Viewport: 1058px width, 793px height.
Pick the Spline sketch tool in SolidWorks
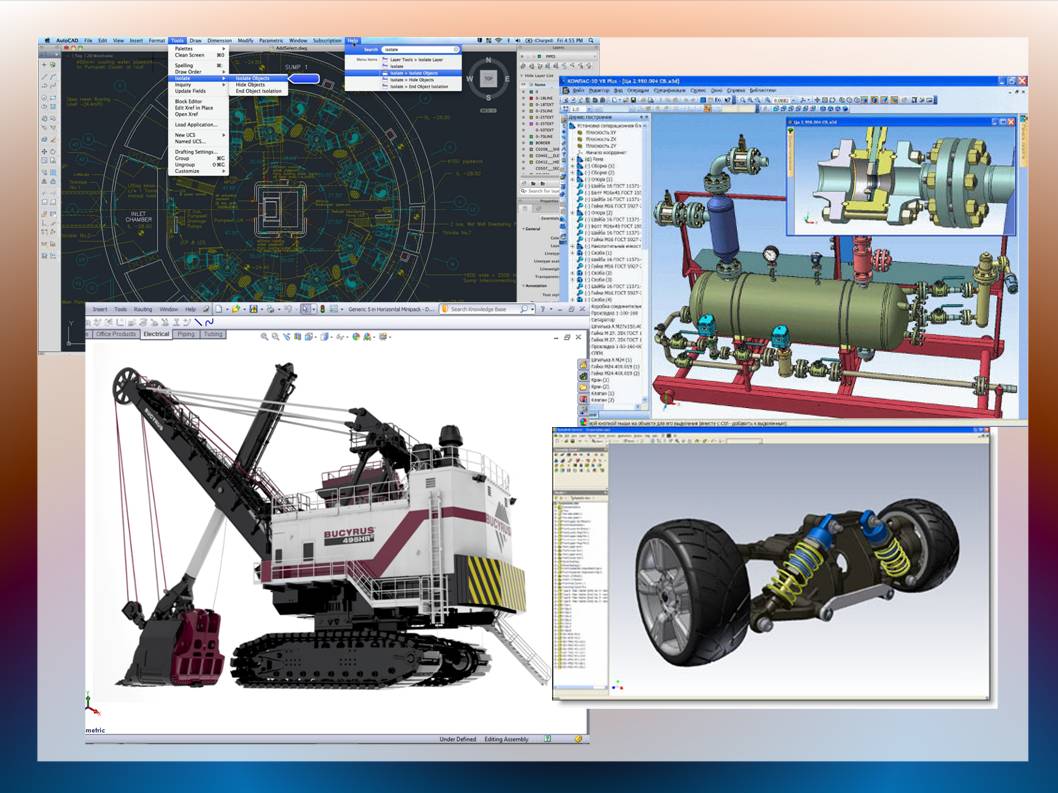click(209, 323)
